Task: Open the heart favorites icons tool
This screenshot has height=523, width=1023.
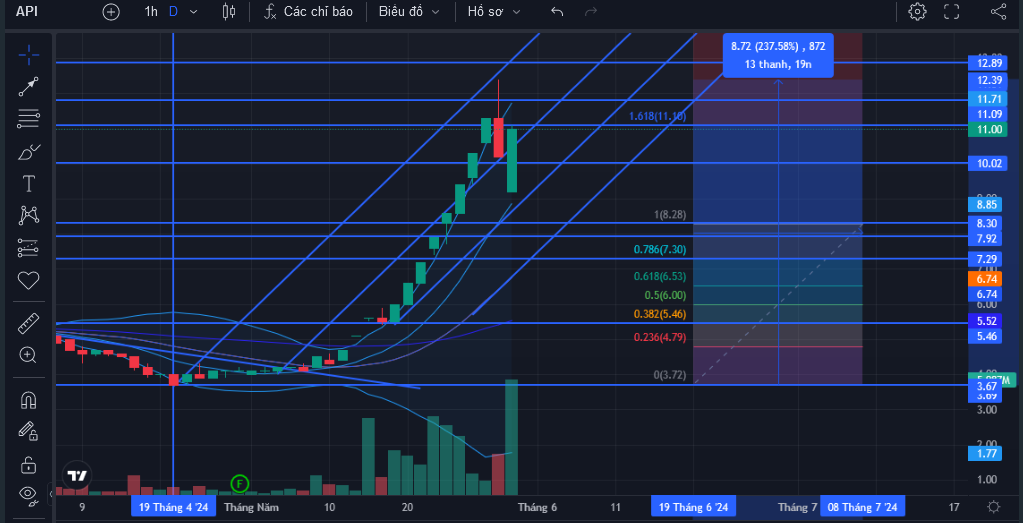Action: [x=28, y=281]
